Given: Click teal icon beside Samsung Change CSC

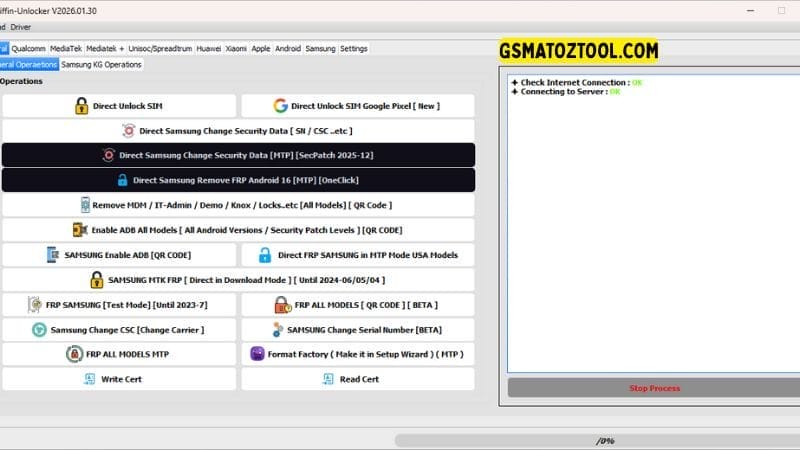Looking at the screenshot, I should [x=39, y=330].
